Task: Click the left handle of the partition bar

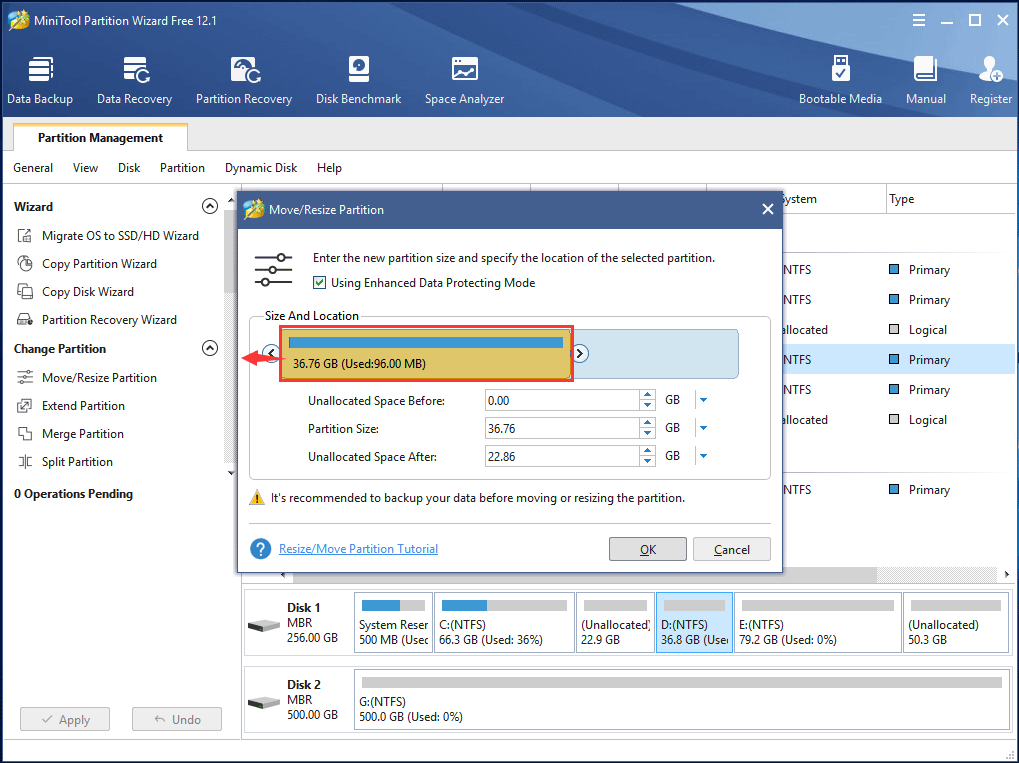Action: click(x=271, y=353)
